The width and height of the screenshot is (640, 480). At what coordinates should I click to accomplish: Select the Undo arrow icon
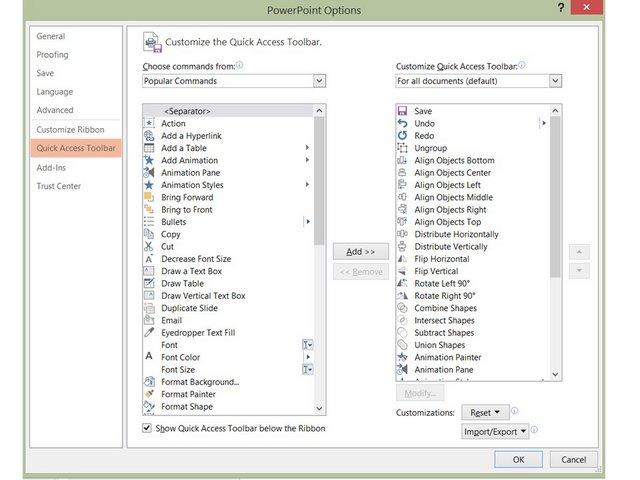(402, 123)
